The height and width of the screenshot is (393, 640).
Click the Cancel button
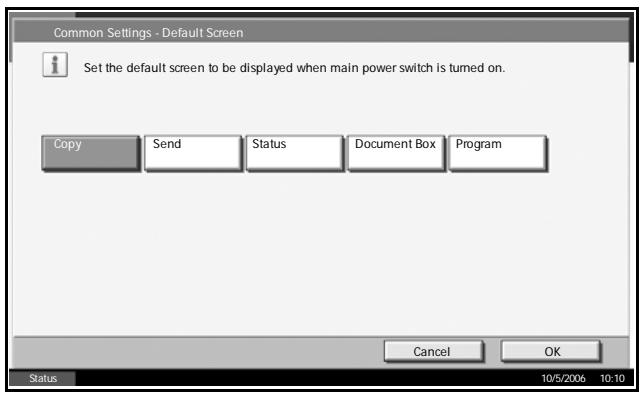[x=434, y=351]
